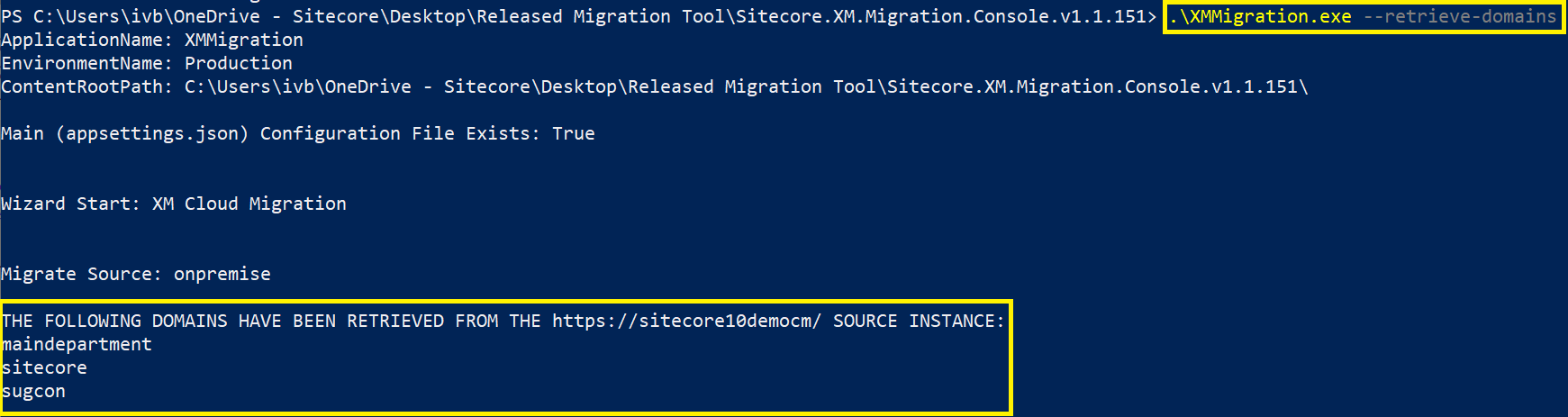Select the sugcon domain entry
This screenshot has height=417, width=1568.
(33, 392)
